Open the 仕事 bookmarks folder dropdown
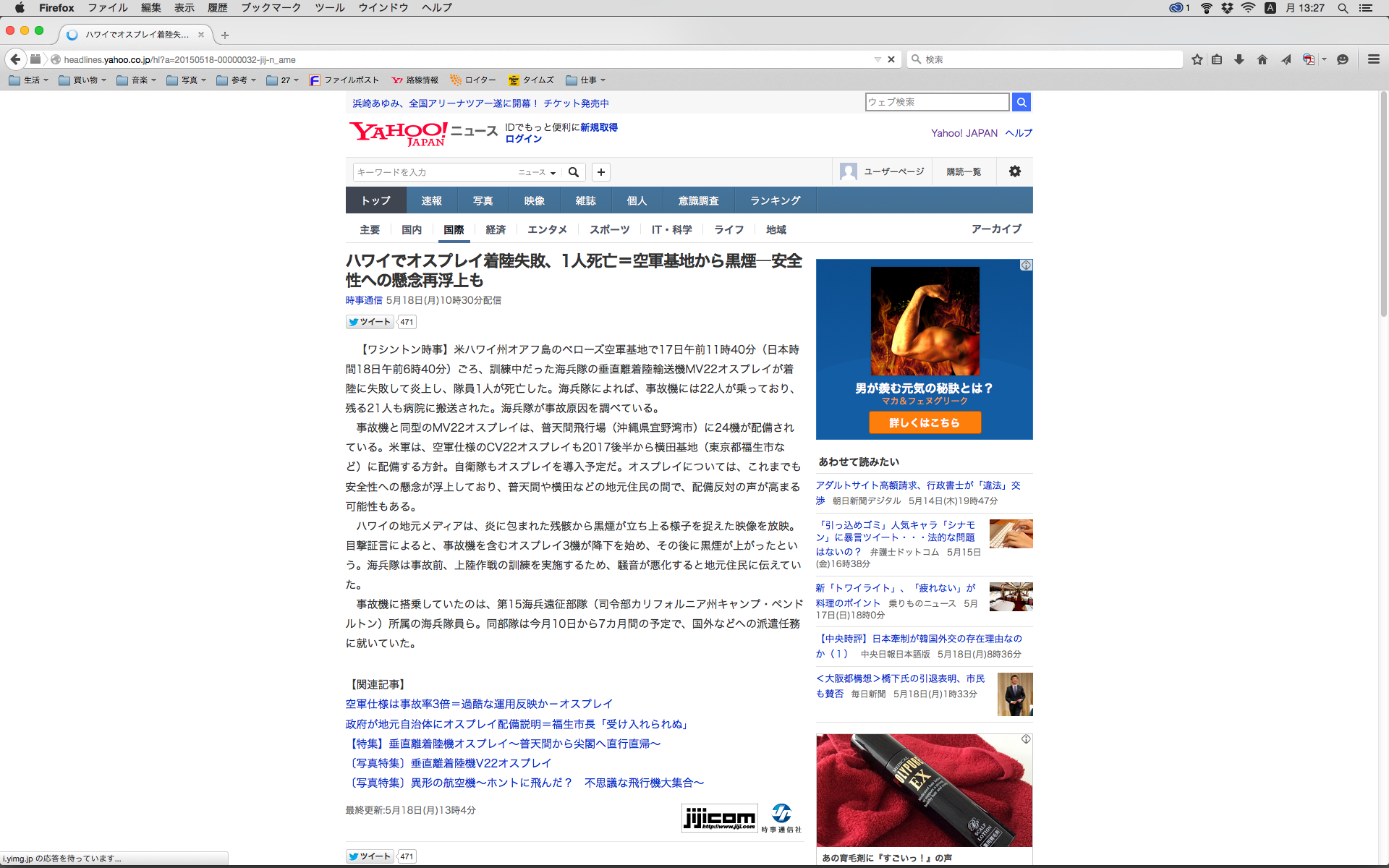1389x868 pixels. 586,80
